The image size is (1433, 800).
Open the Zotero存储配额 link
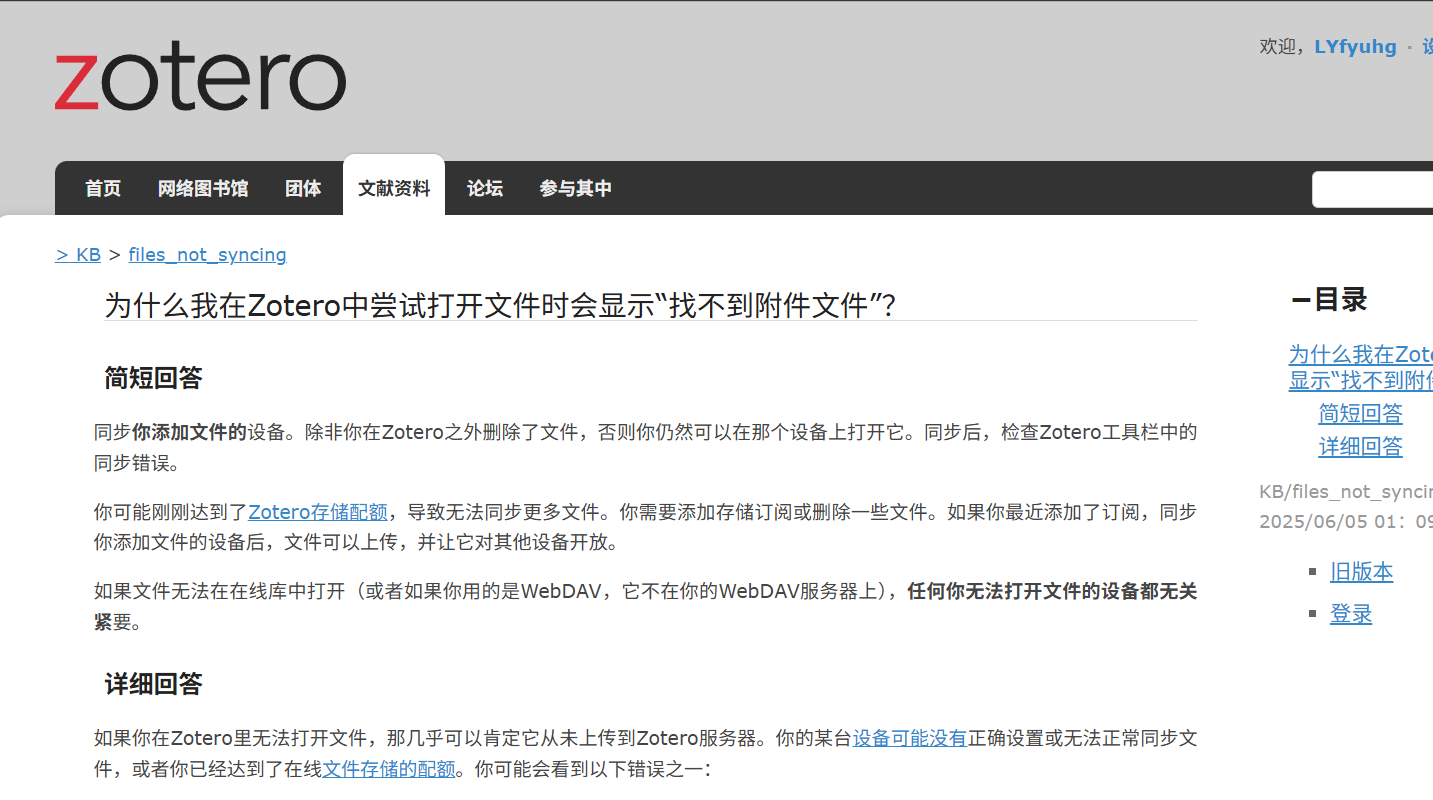pyautogui.click(x=318, y=512)
